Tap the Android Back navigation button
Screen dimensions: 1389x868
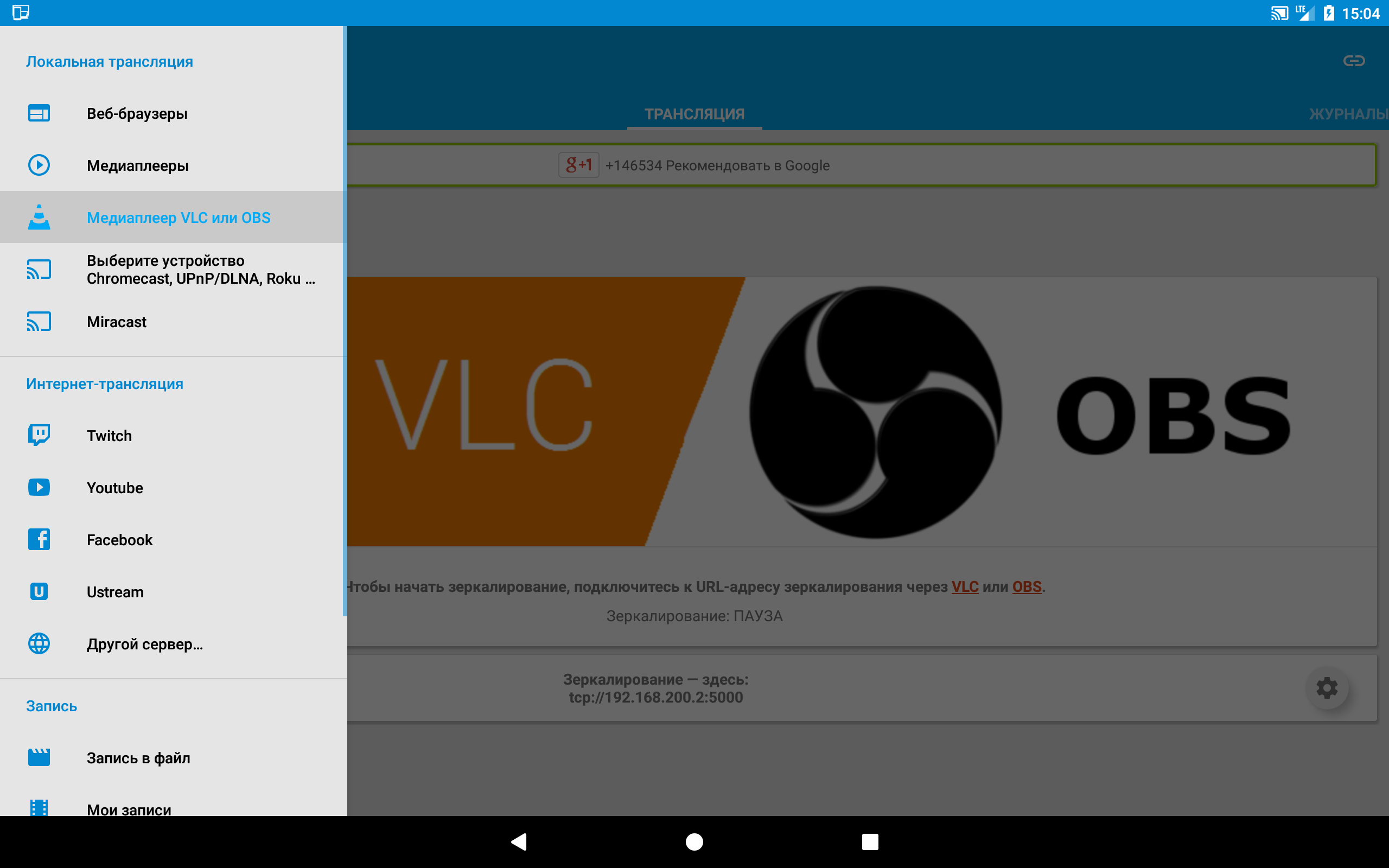[x=519, y=841]
